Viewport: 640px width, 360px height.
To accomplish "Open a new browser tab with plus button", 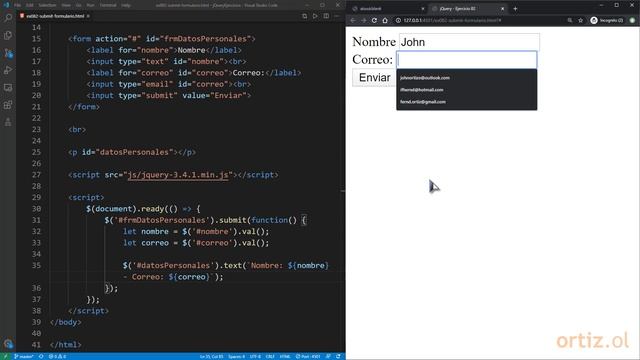I will click(x=515, y=9).
